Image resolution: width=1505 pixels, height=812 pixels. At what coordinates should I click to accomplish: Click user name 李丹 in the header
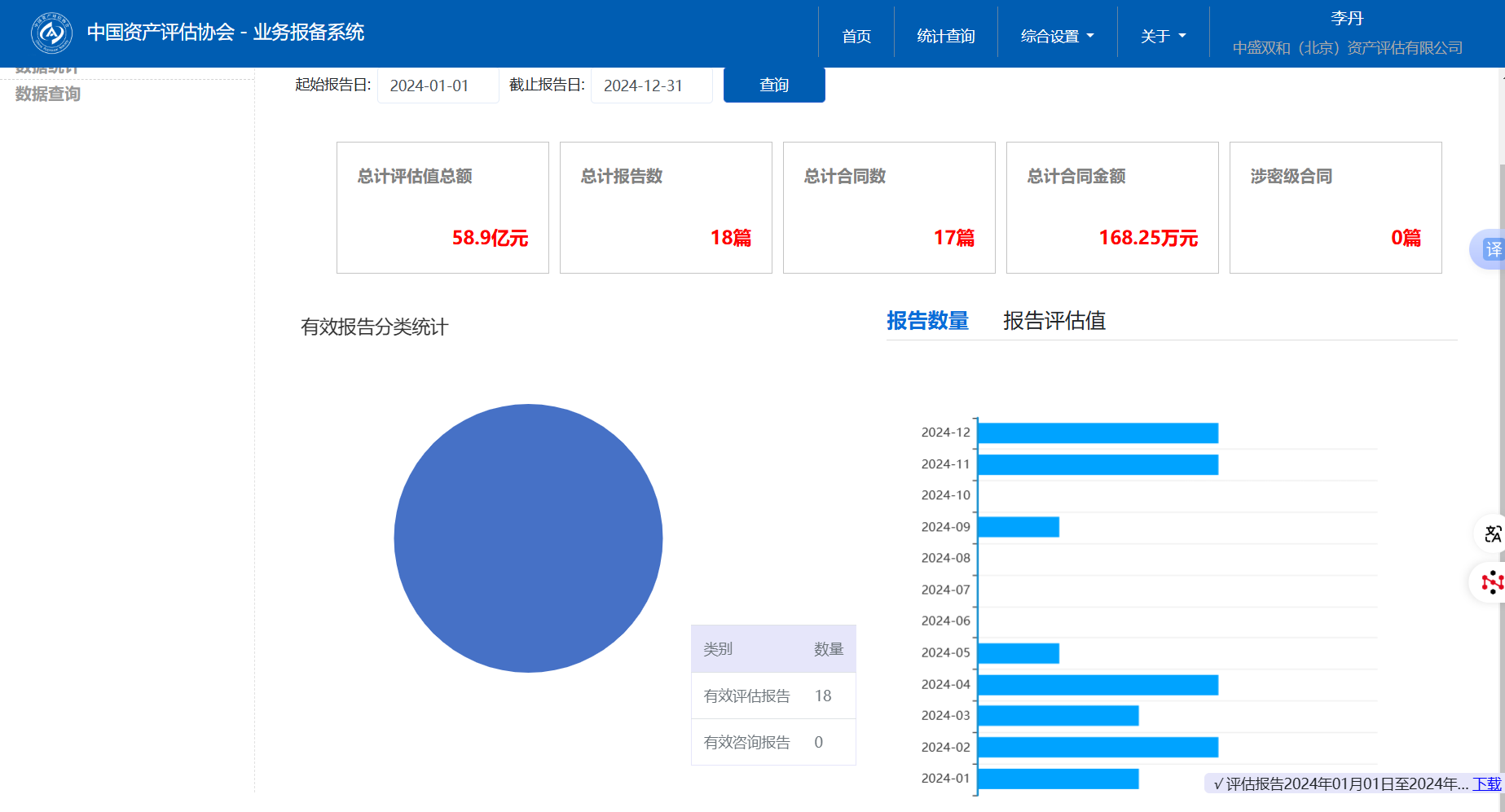point(1346,18)
